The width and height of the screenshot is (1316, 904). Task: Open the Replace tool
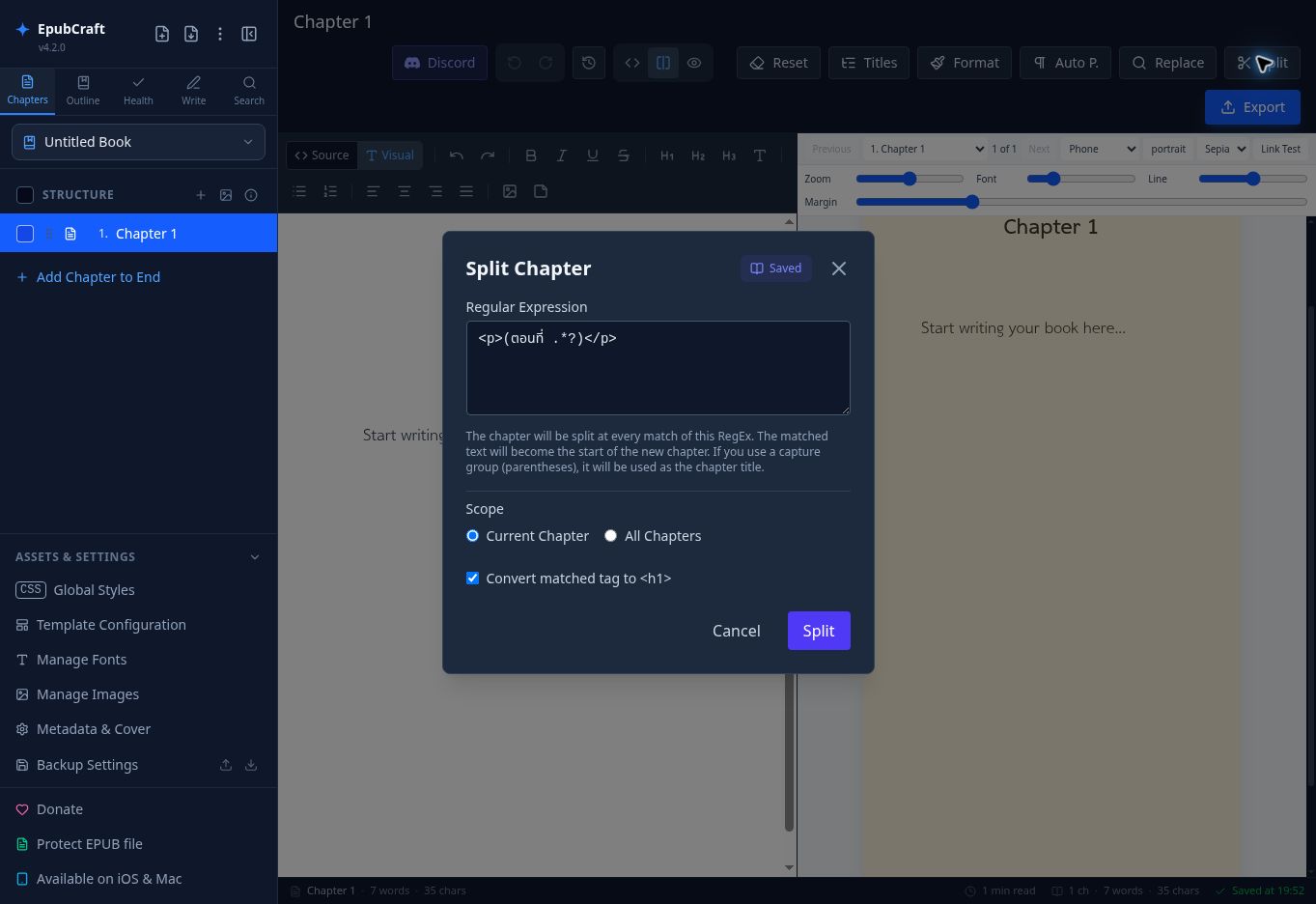point(1167,63)
